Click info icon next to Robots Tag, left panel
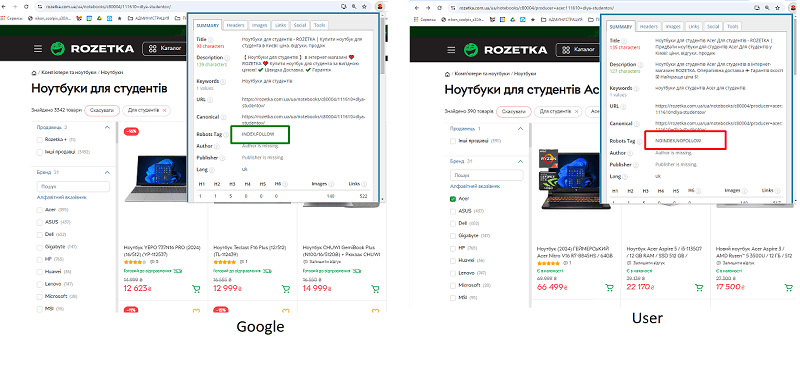Screen dimensions: 800x370 coord(225,135)
